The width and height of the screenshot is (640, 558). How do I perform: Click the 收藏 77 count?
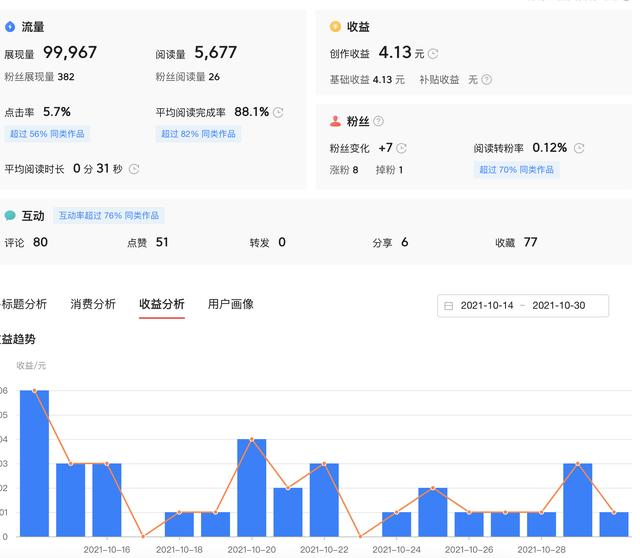516,242
